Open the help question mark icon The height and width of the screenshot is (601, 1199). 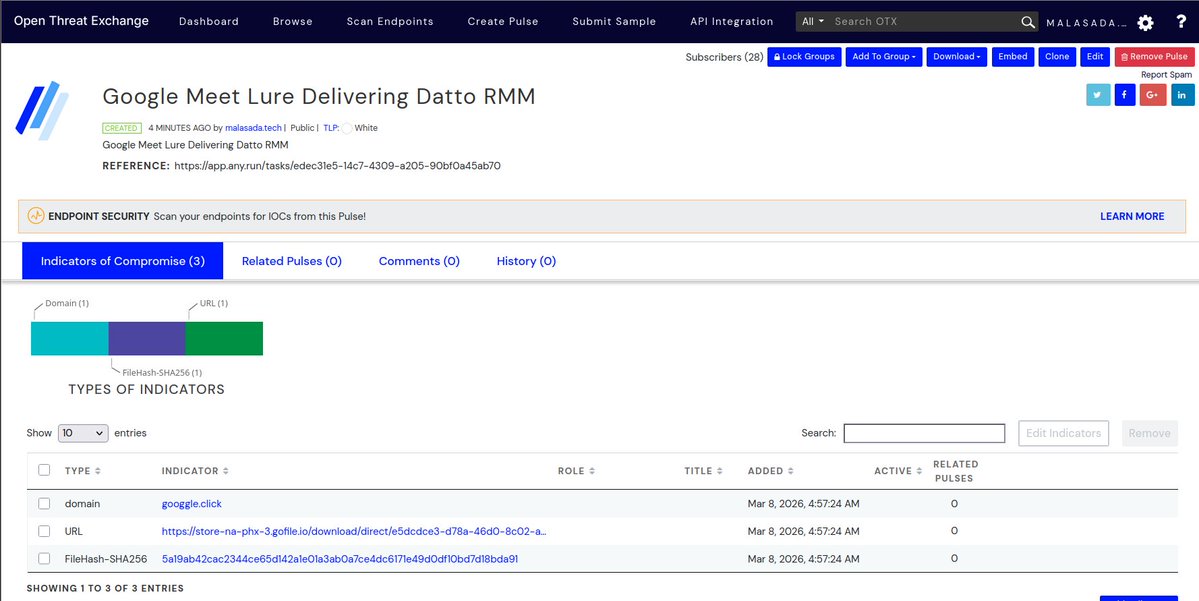click(1181, 22)
